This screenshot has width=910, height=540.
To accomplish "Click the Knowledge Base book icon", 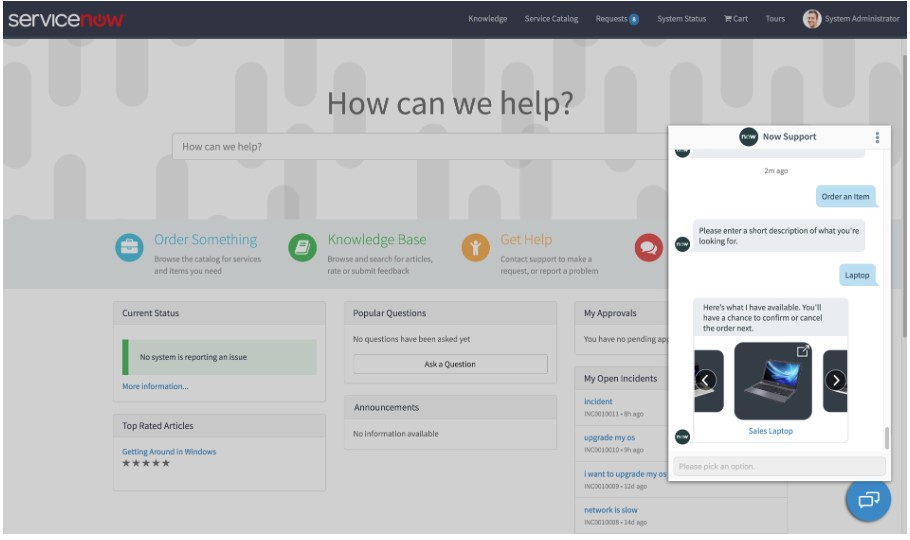I will 302,248.
